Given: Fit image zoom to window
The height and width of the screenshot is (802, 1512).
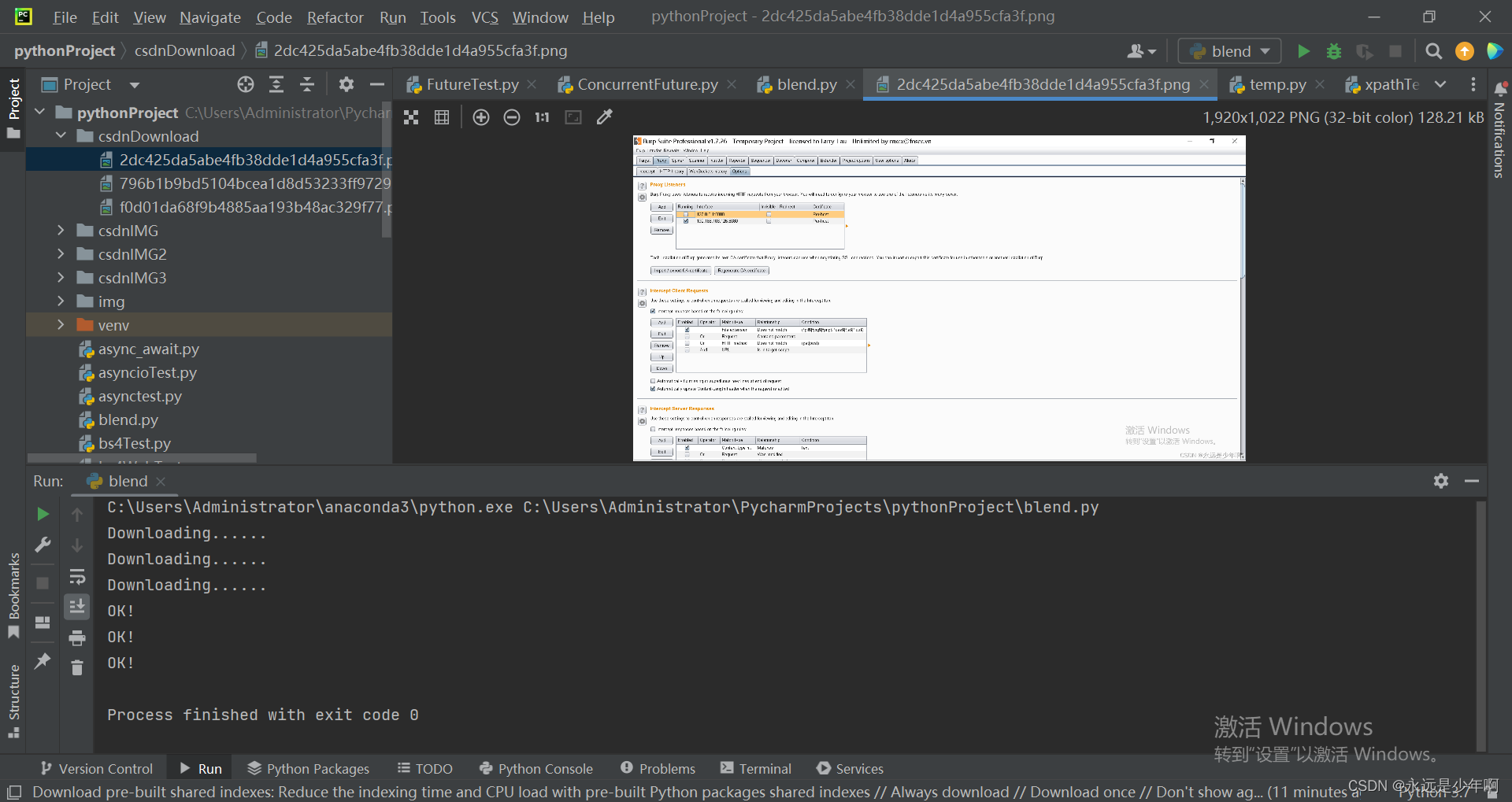Looking at the screenshot, I should (x=573, y=117).
